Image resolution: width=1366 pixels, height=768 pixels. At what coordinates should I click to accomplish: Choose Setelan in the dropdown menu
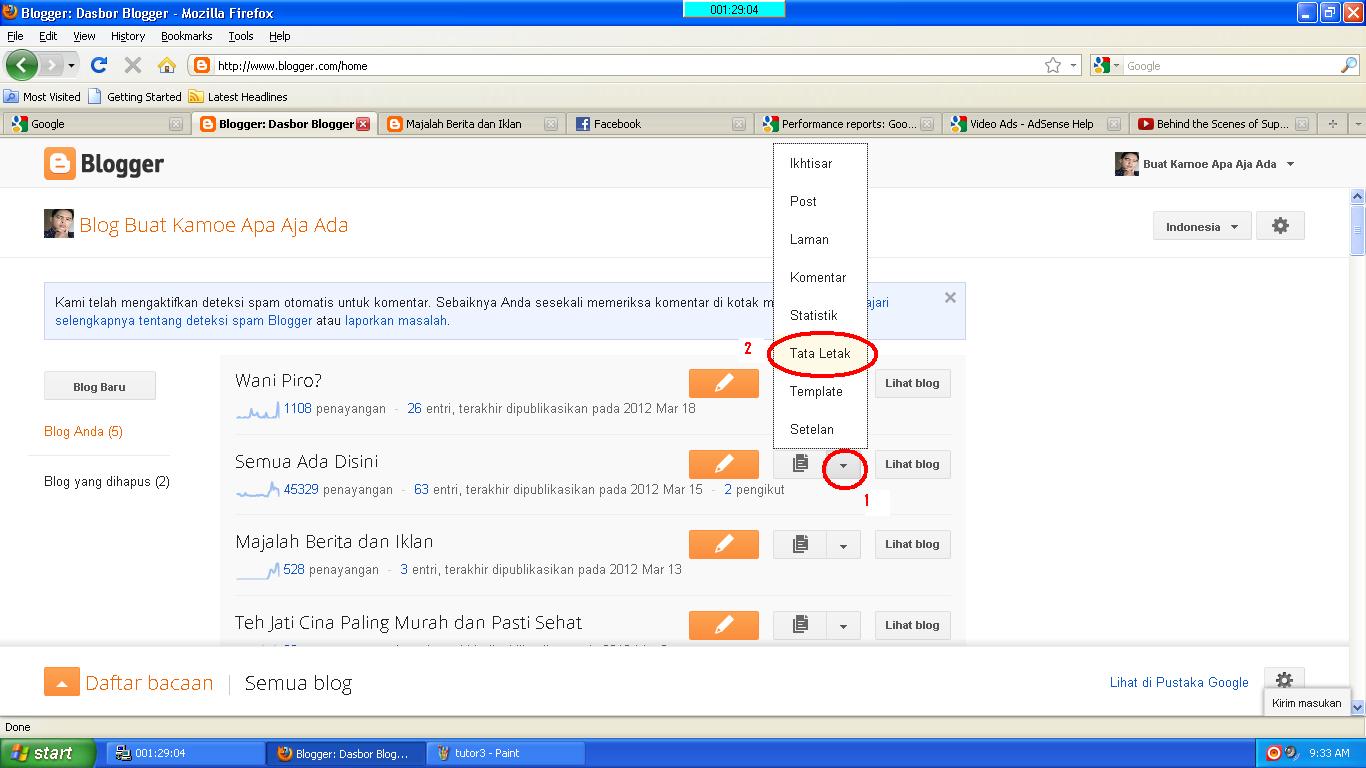tap(820, 429)
